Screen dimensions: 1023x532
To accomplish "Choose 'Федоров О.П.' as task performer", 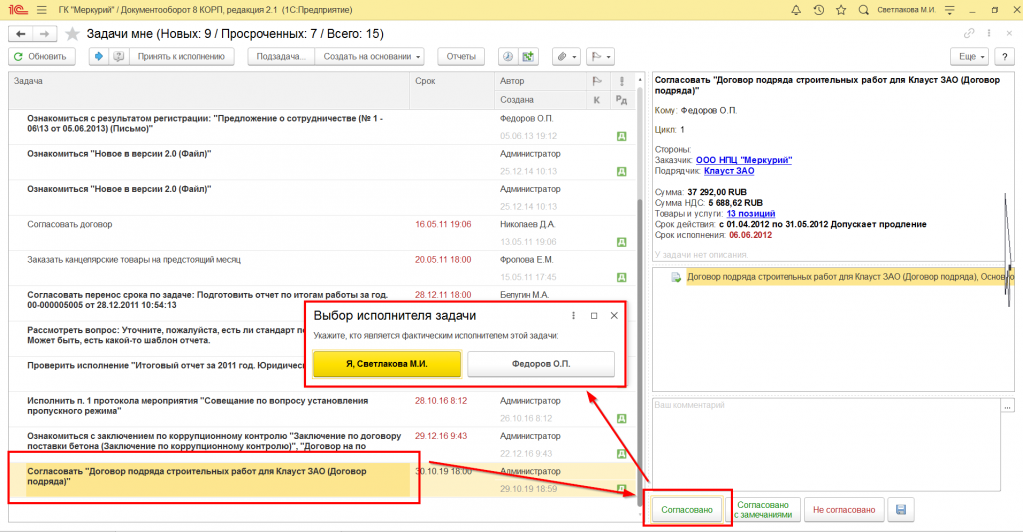I will point(541,364).
